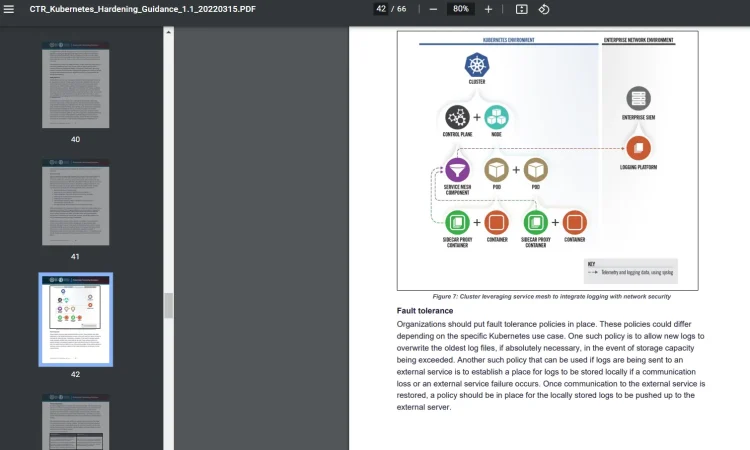Click the thumbnail label number 40
This screenshot has height=450, width=750.
(76, 140)
